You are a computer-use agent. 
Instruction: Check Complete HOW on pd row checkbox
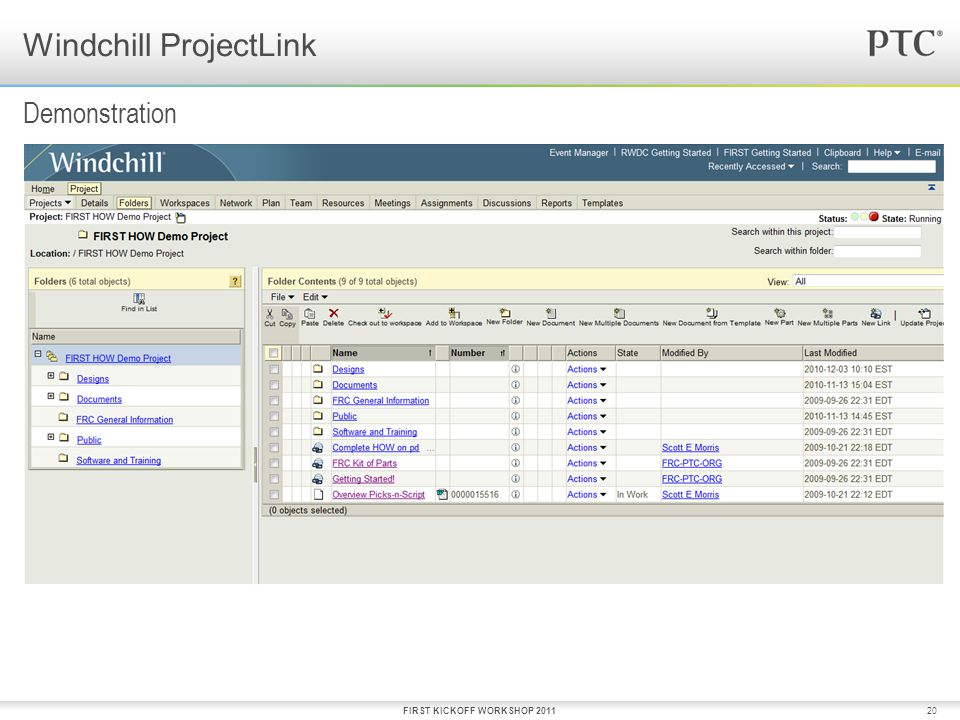point(274,448)
